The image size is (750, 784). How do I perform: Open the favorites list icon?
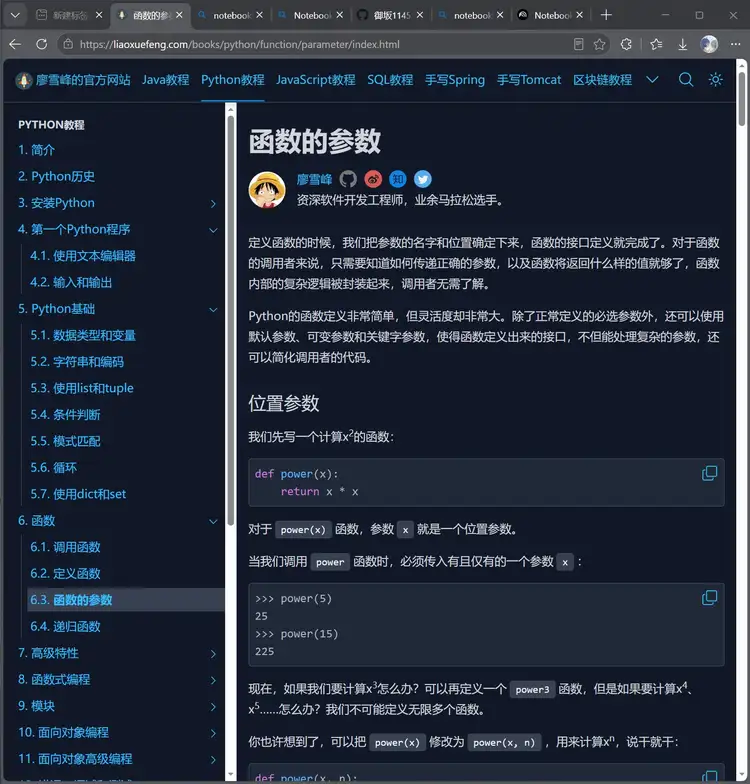click(x=656, y=44)
